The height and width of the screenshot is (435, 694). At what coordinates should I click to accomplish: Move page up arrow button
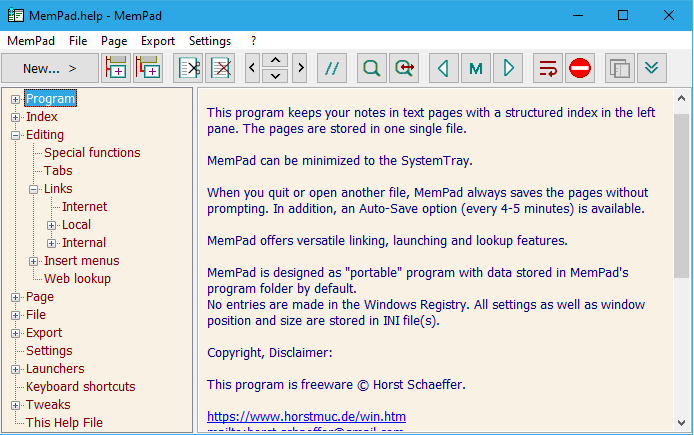(275, 60)
